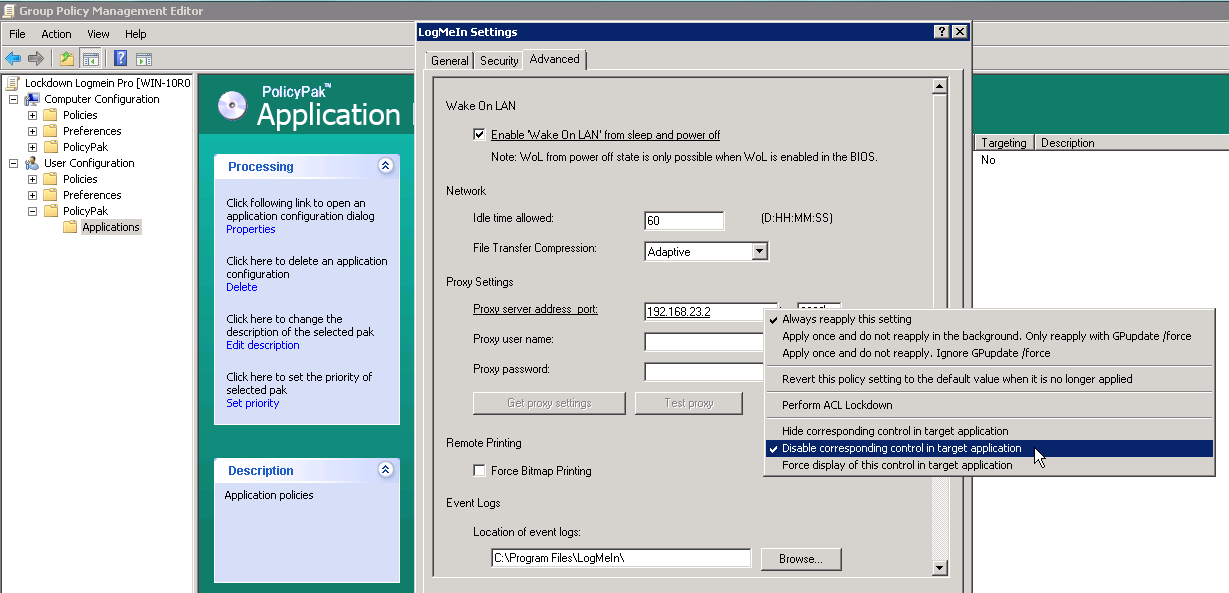
Task: Collapse PolicyPak under User Configuration
Action: [x=32, y=211]
